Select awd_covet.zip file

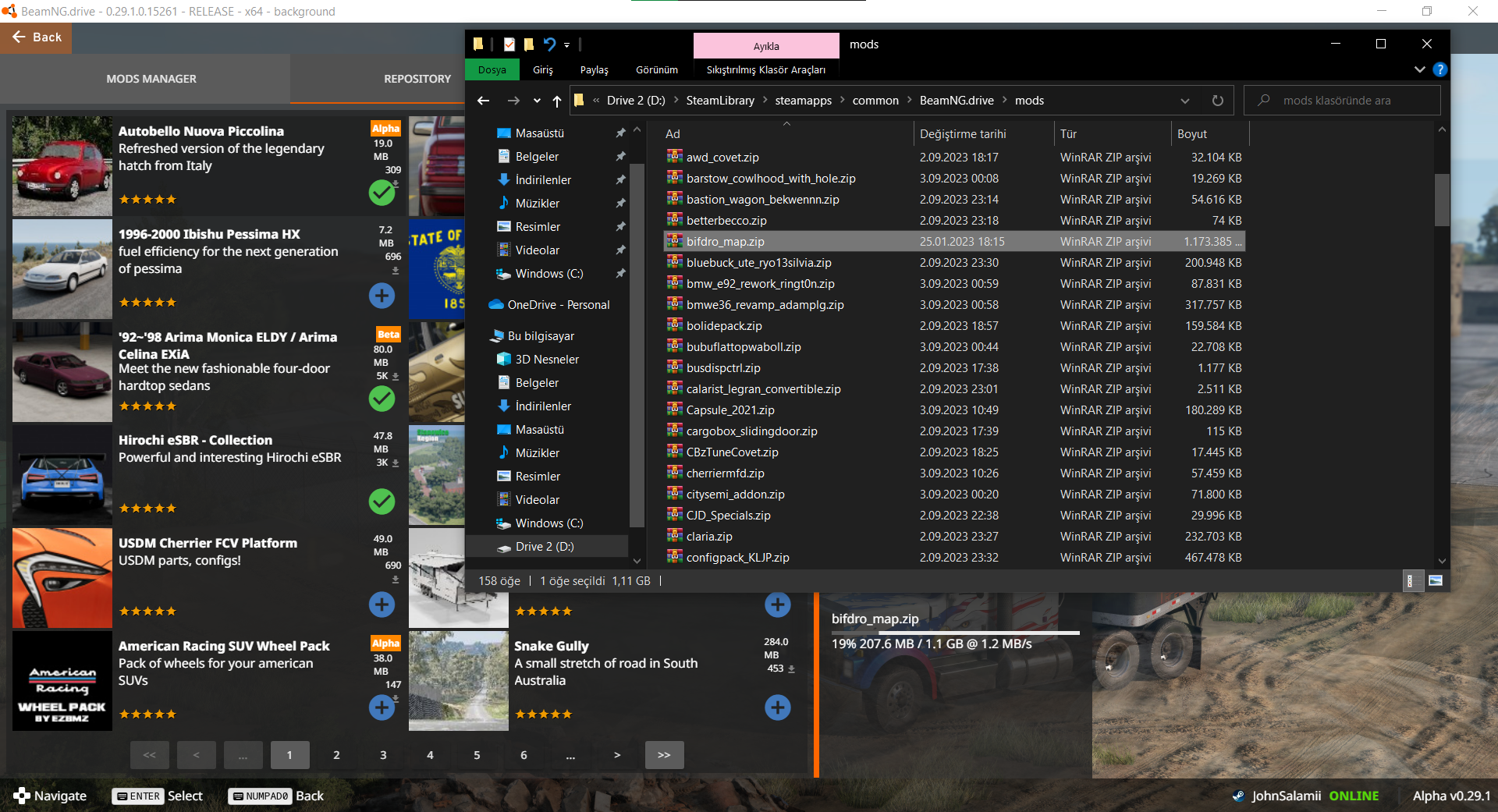[953, 158]
